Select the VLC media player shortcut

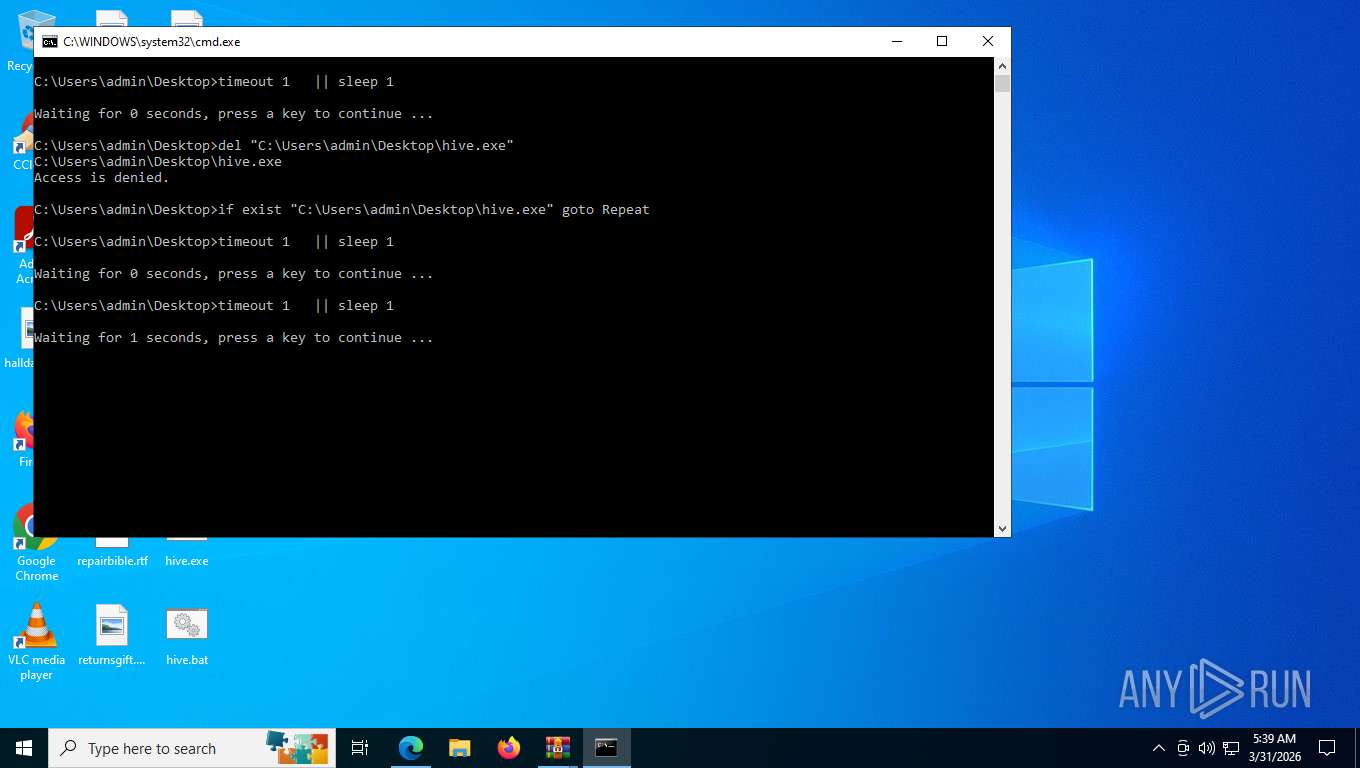click(37, 642)
